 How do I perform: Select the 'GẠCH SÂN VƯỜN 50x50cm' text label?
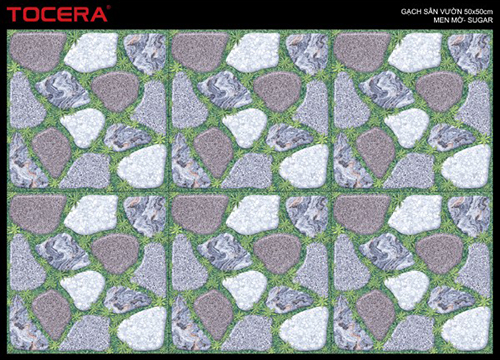[x=446, y=12]
